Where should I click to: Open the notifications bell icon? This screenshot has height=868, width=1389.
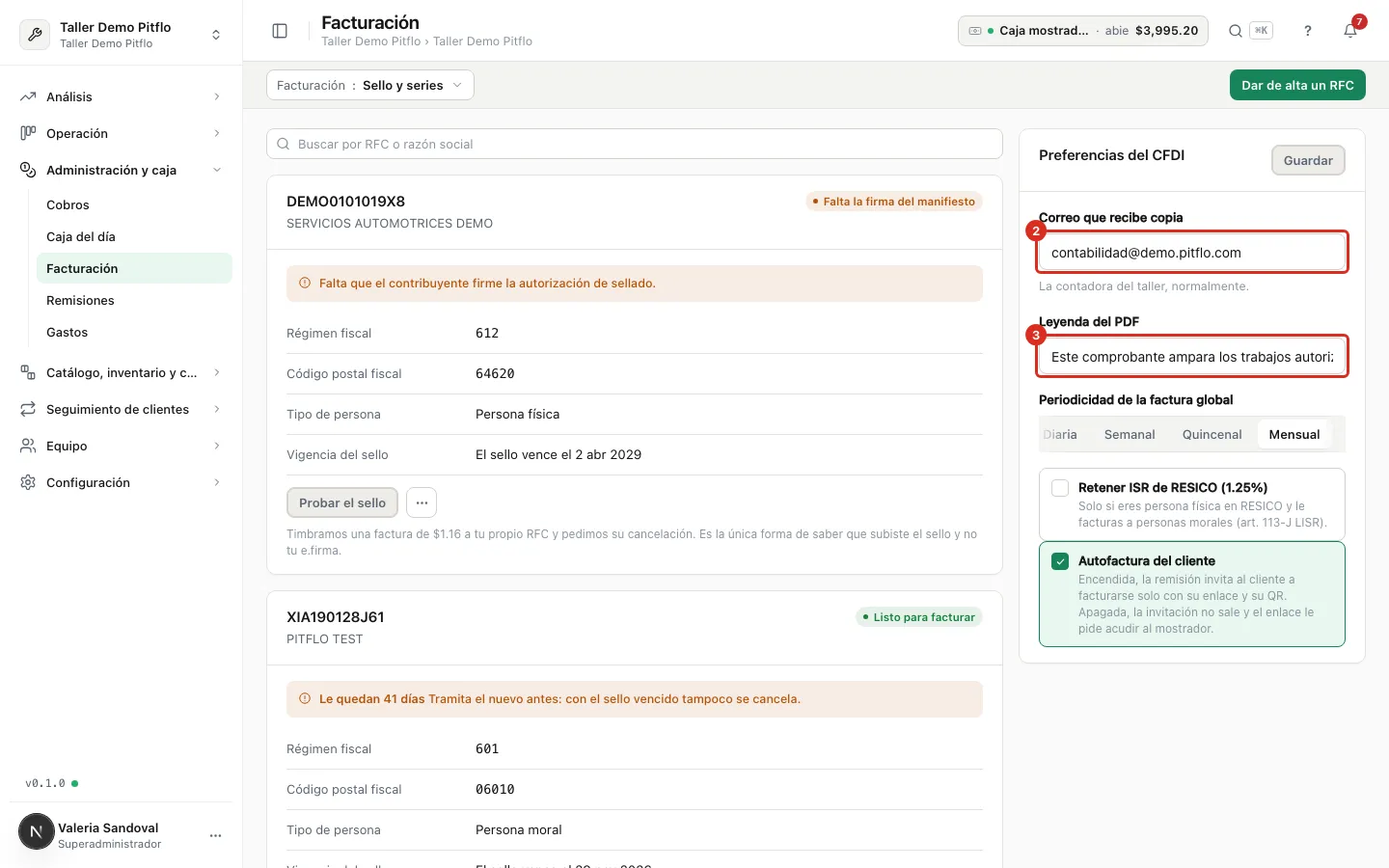point(1350,31)
